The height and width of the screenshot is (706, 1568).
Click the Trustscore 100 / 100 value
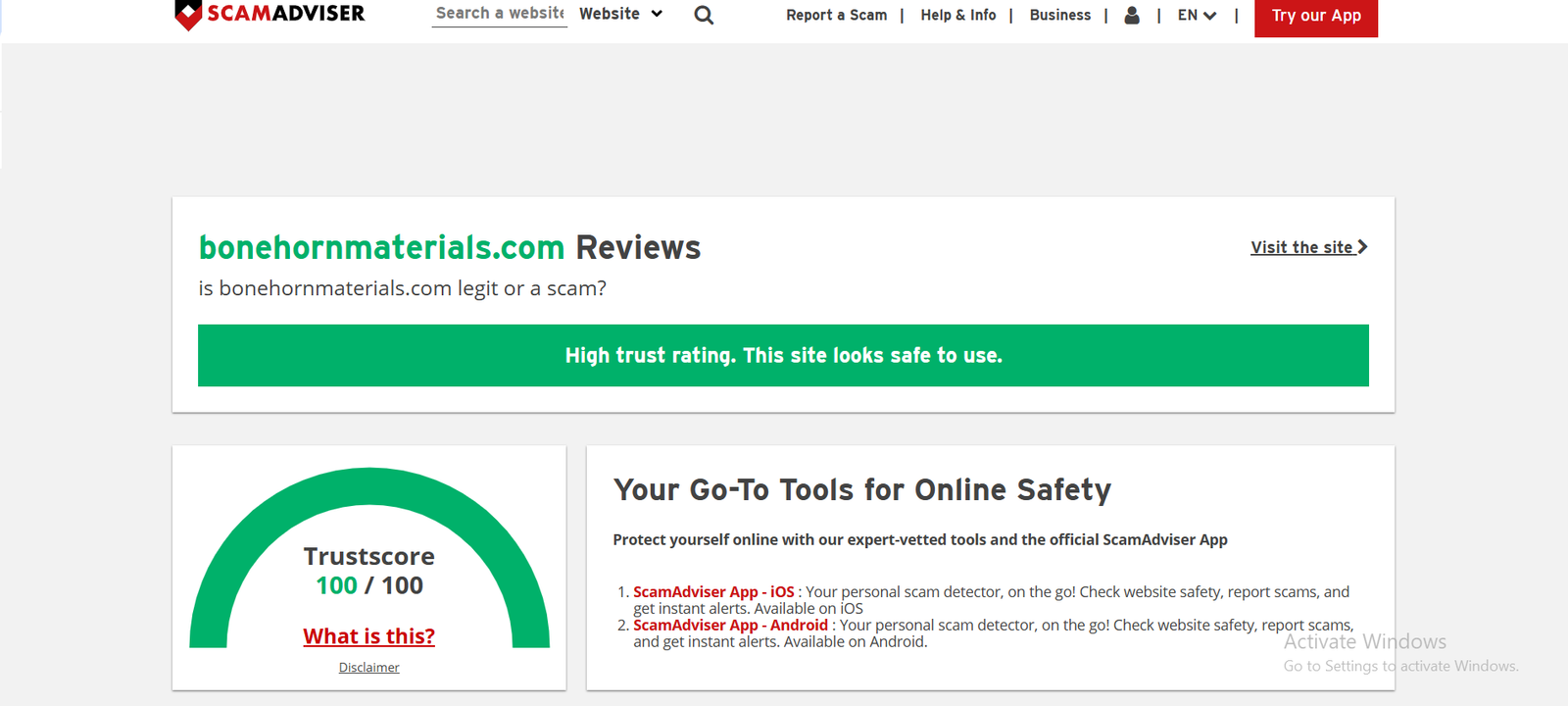coord(369,585)
